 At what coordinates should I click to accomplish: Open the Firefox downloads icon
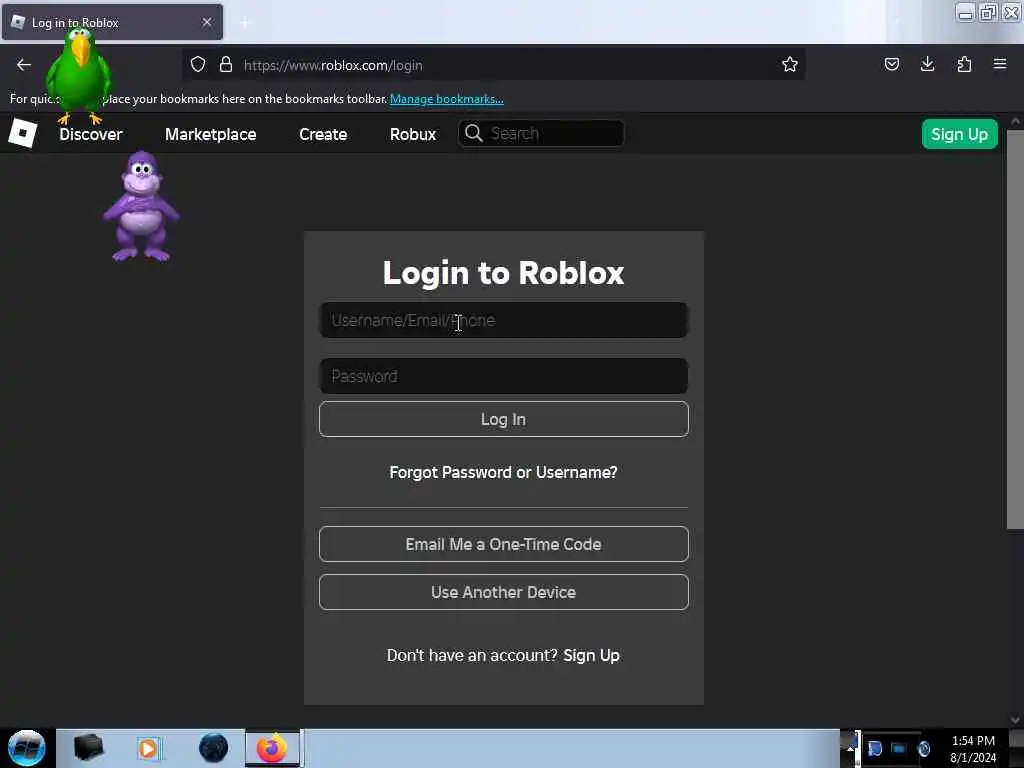tap(927, 65)
